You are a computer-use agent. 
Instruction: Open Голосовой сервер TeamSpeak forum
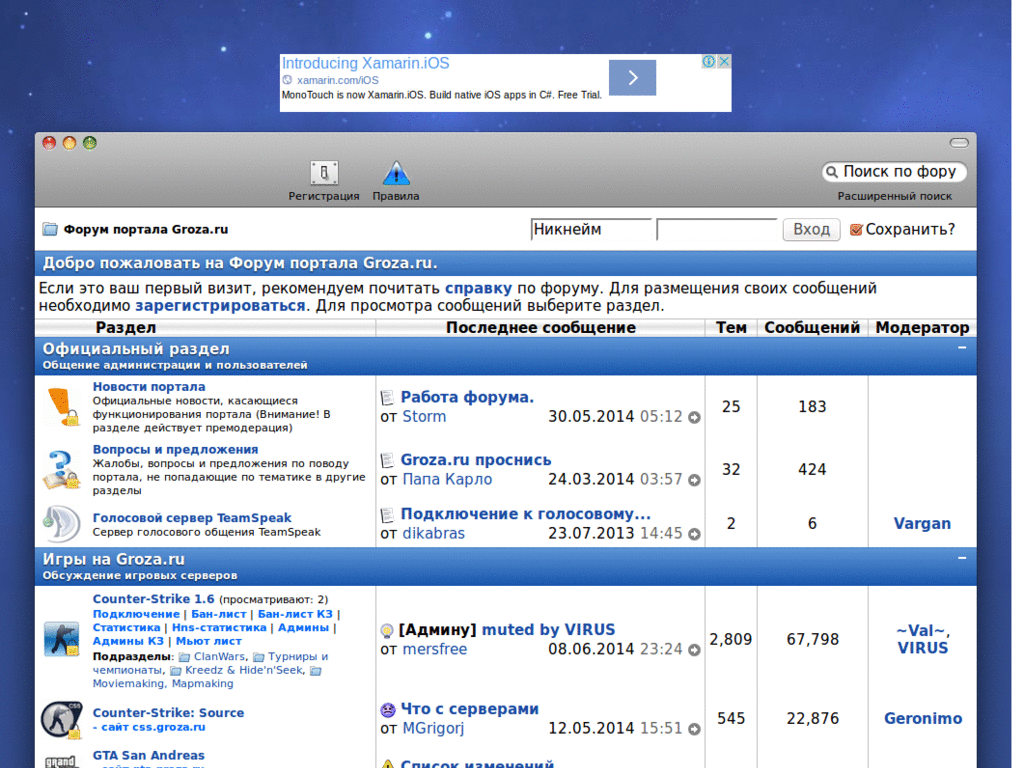click(x=192, y=518)
